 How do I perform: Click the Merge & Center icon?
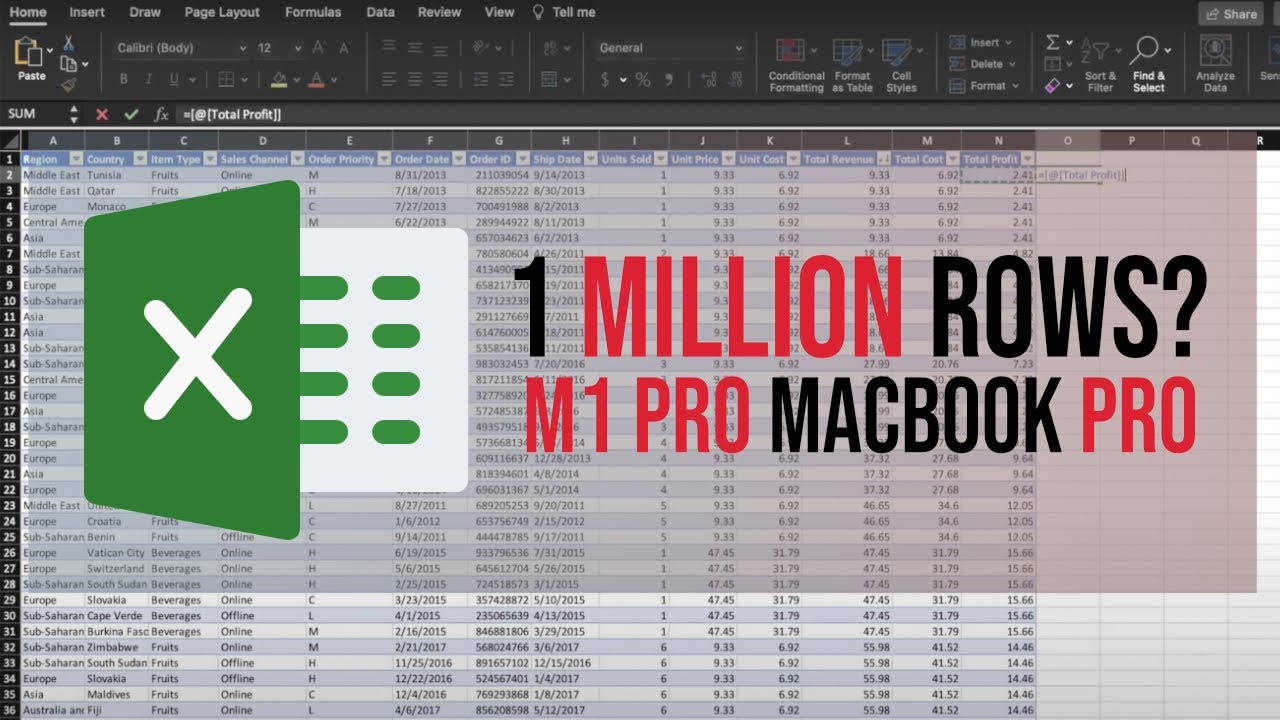[549, 79]
